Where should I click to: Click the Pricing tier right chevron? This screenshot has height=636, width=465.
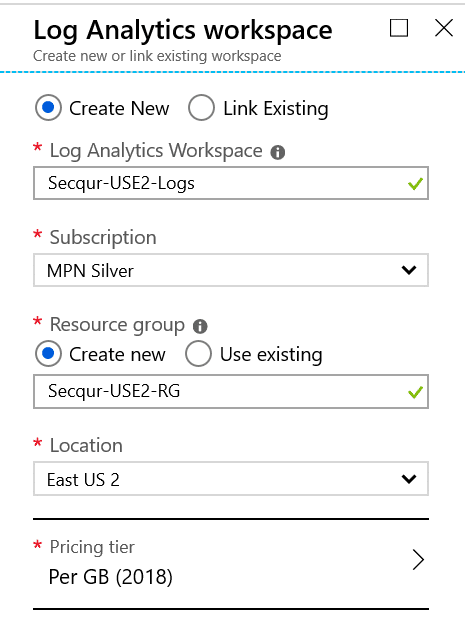click(418, 560)
